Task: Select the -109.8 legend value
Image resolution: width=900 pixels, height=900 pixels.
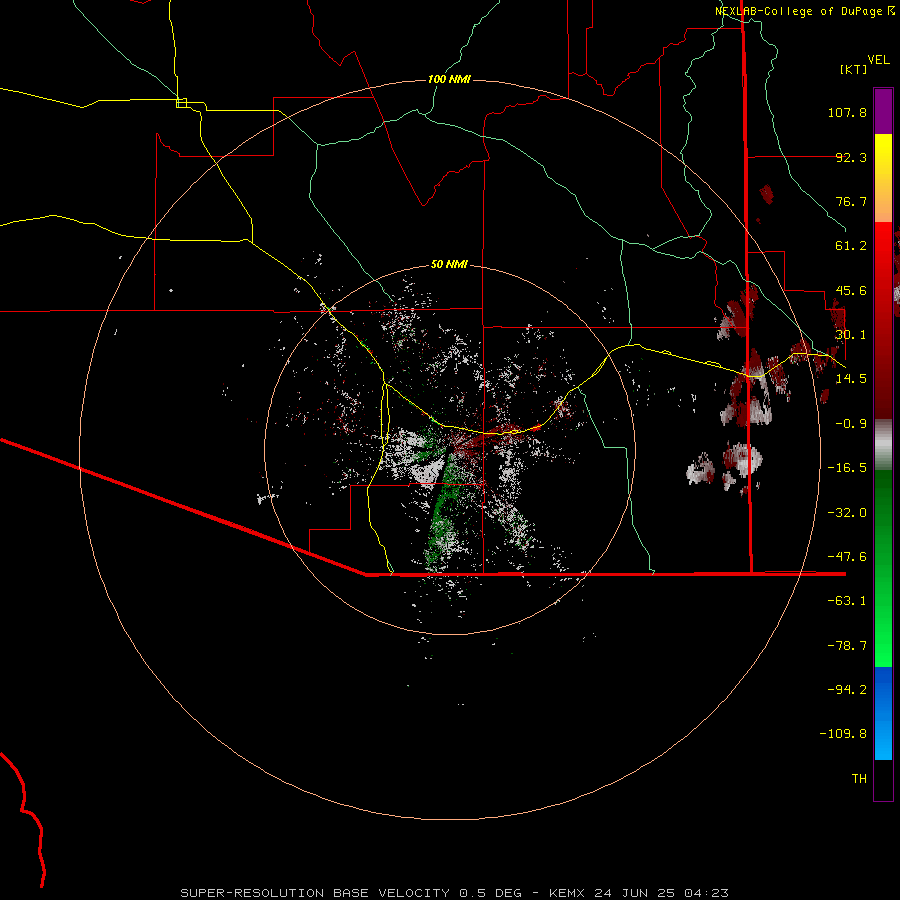Action: 843,734
